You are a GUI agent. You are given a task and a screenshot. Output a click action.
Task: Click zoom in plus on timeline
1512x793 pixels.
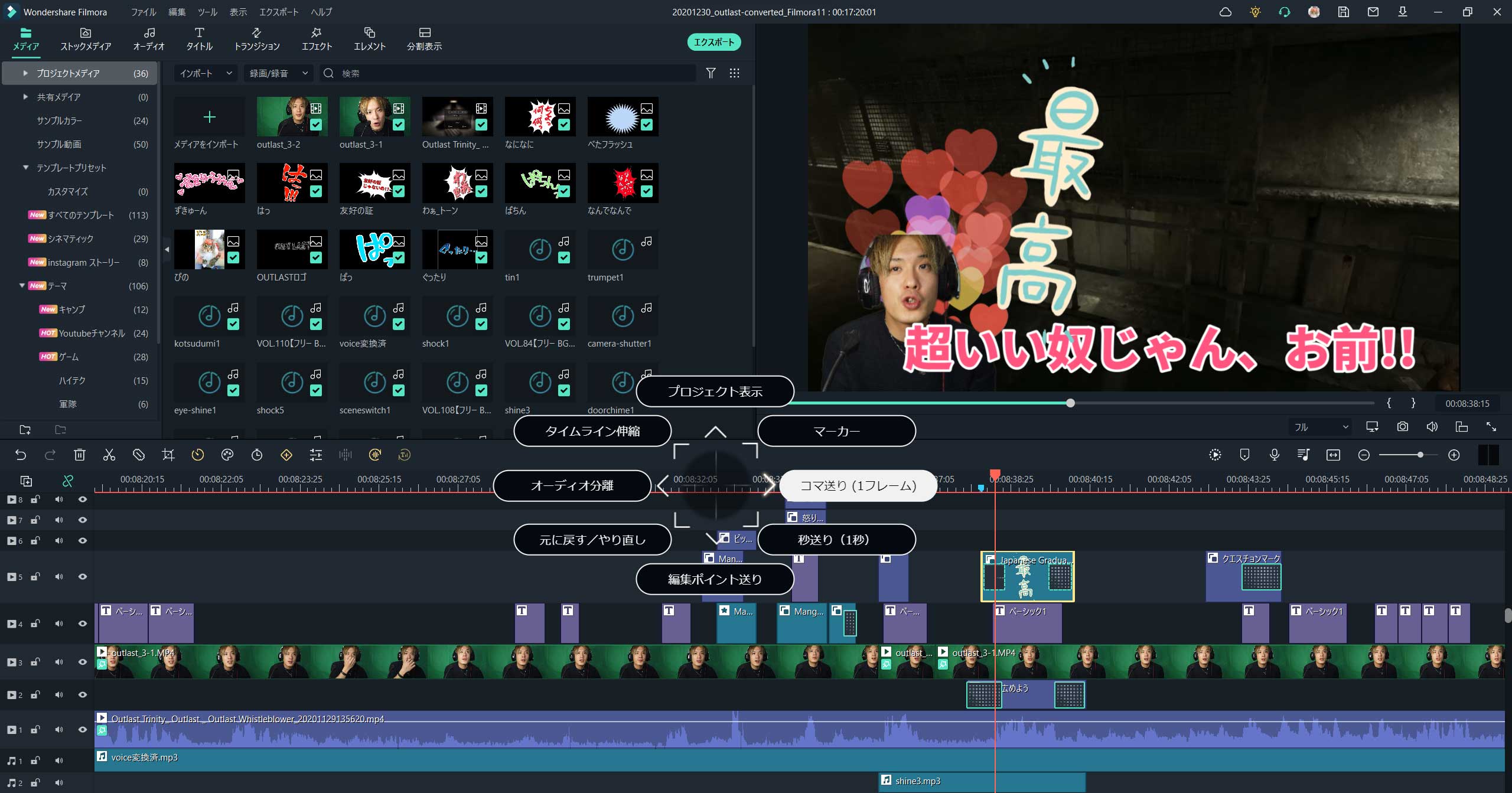(1454, 455)
